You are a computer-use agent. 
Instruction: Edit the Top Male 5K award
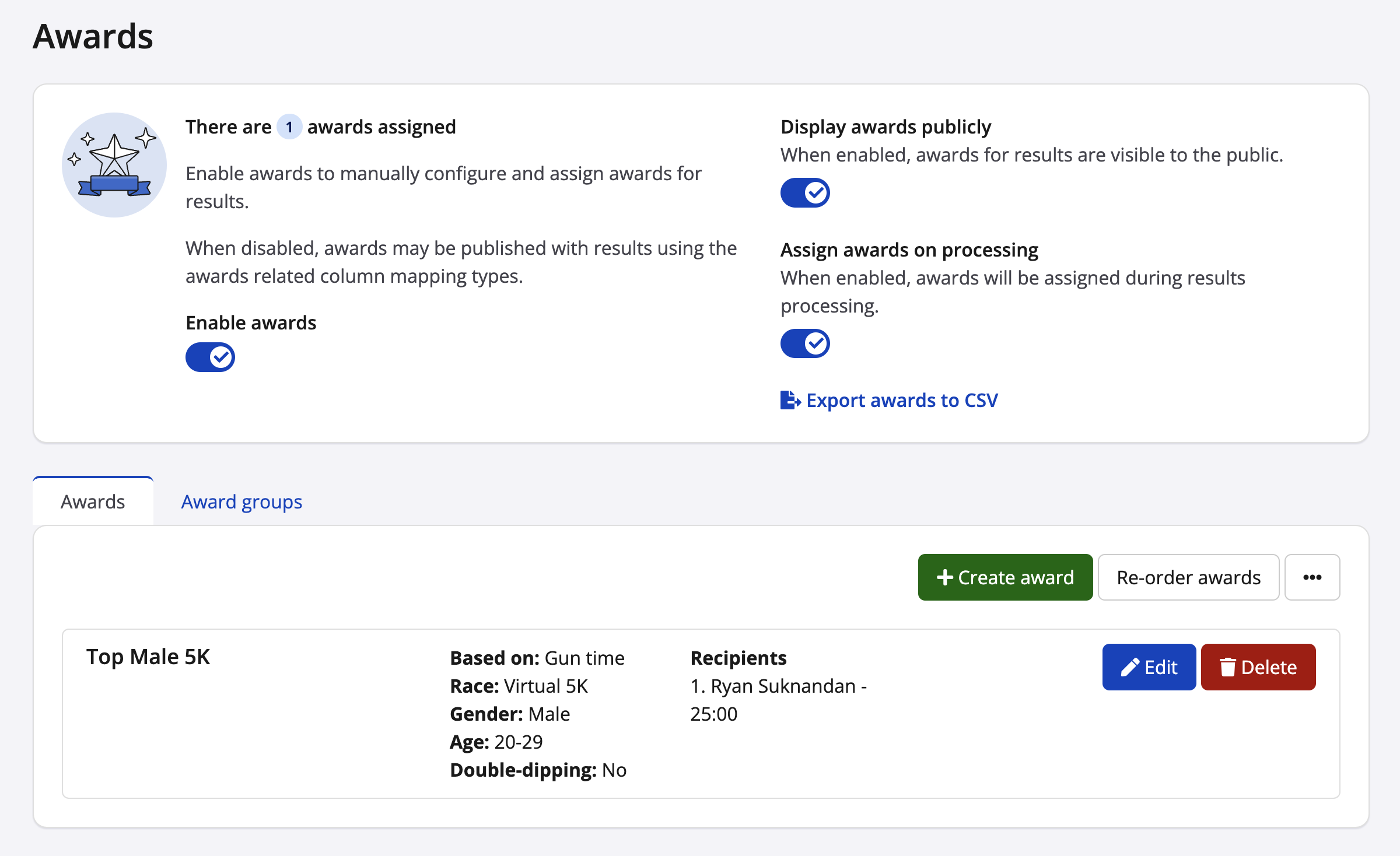point(1149,667)
